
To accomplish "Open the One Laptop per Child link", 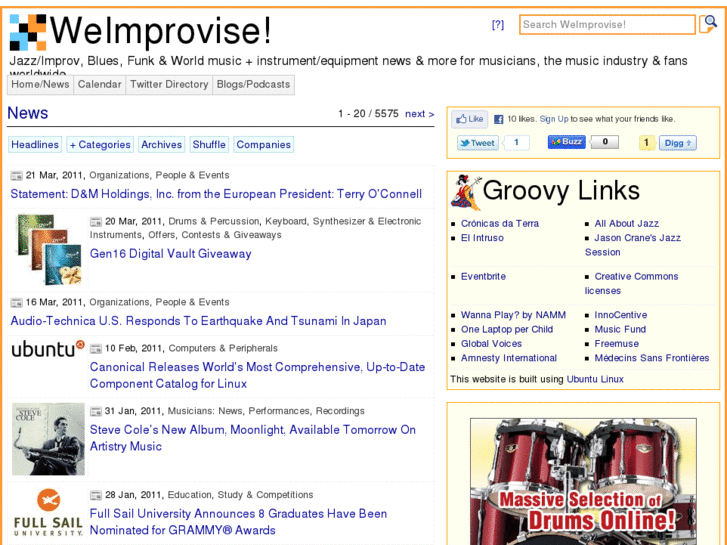I will click(507, 329).
